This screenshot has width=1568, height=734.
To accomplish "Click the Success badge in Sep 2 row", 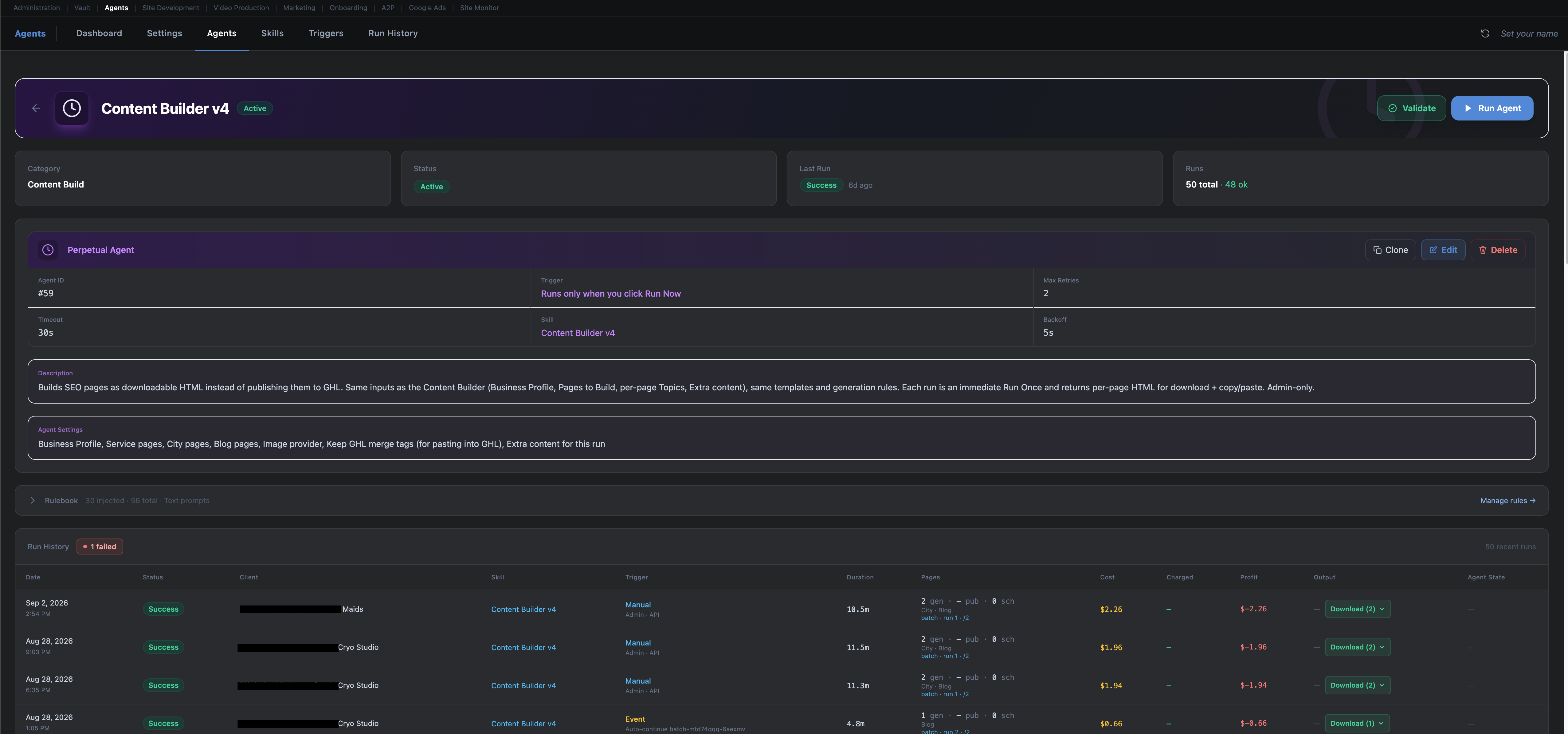I will click(163, 609).
